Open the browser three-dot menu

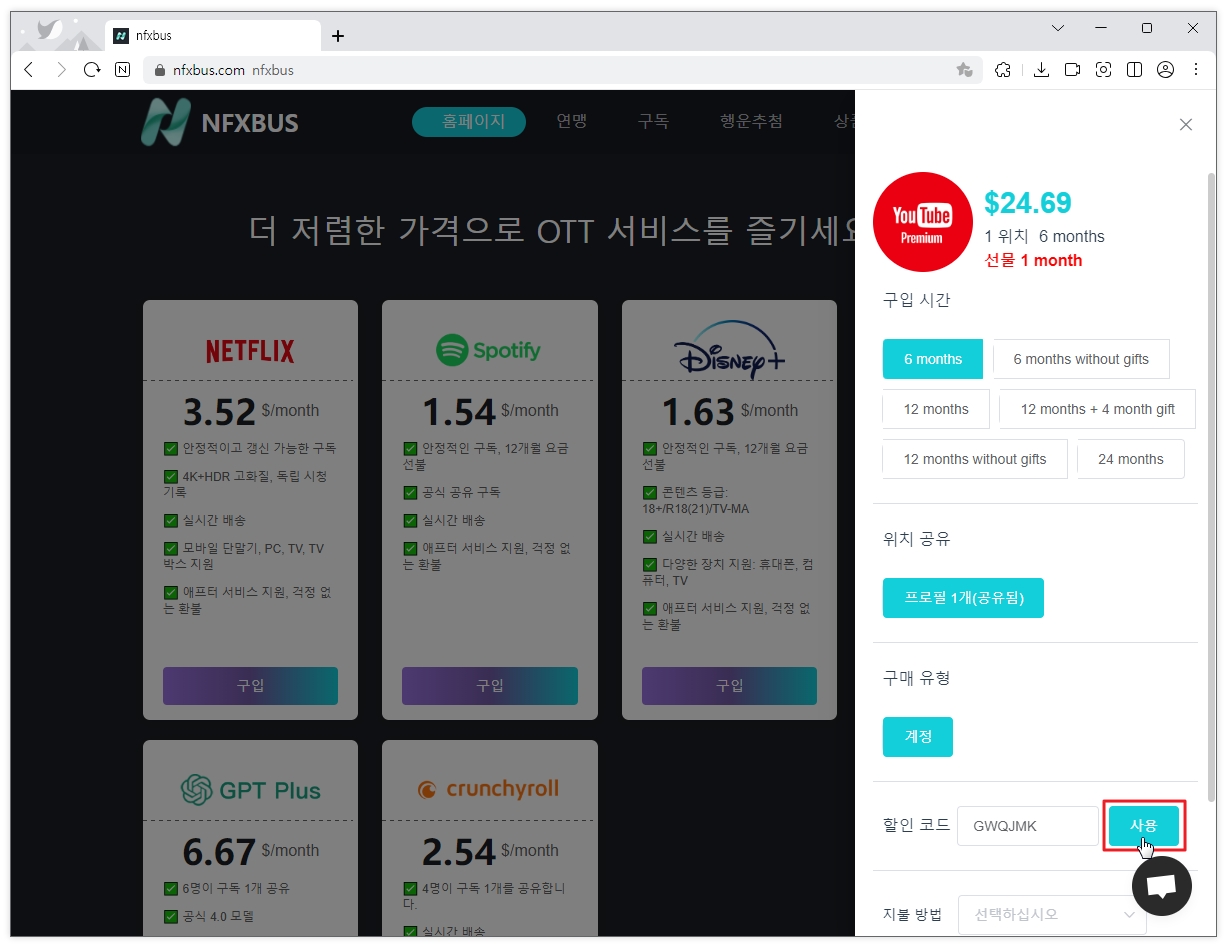point(1196,69)
